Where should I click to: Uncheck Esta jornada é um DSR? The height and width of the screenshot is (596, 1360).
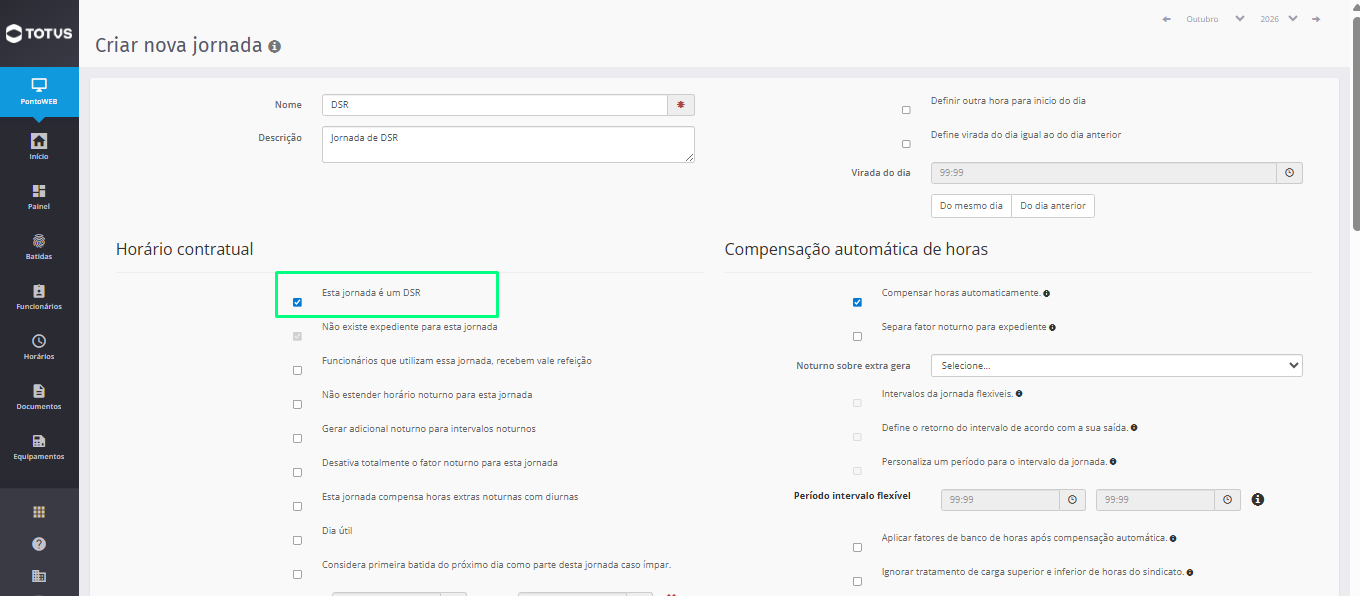[297, 302]
